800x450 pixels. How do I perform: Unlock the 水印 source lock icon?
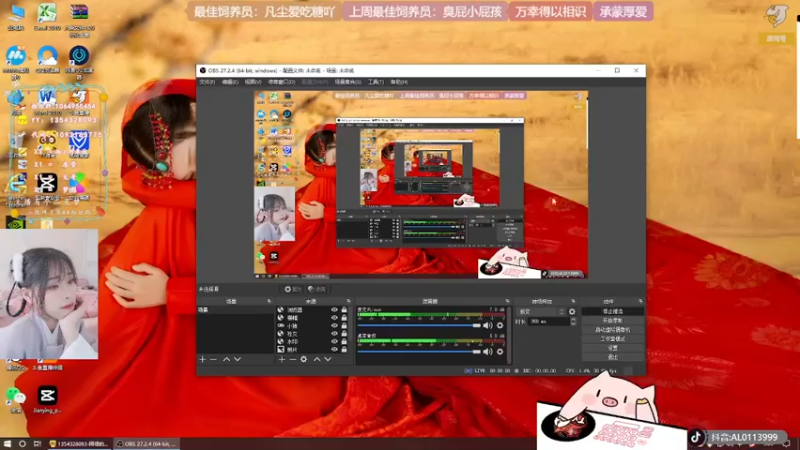pyautogui.click(x=344, y=342)
